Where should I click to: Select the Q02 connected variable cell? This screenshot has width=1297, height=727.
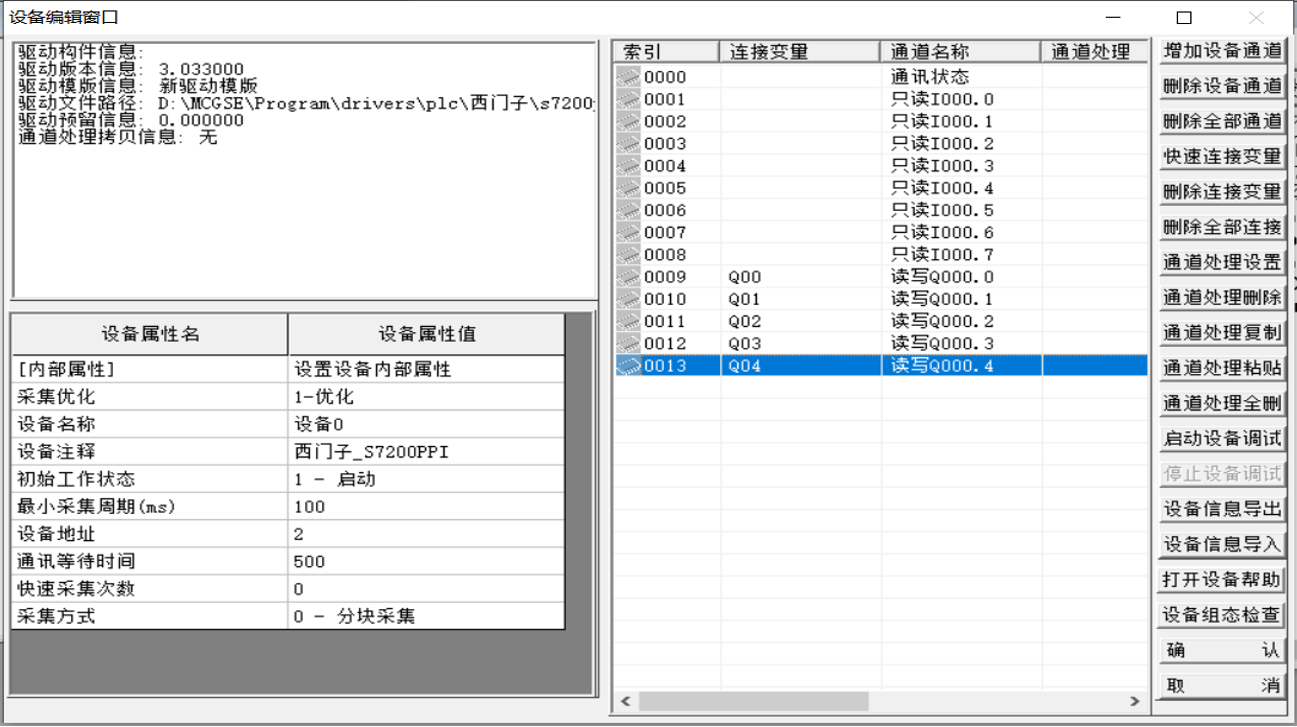tap(800, 321)
